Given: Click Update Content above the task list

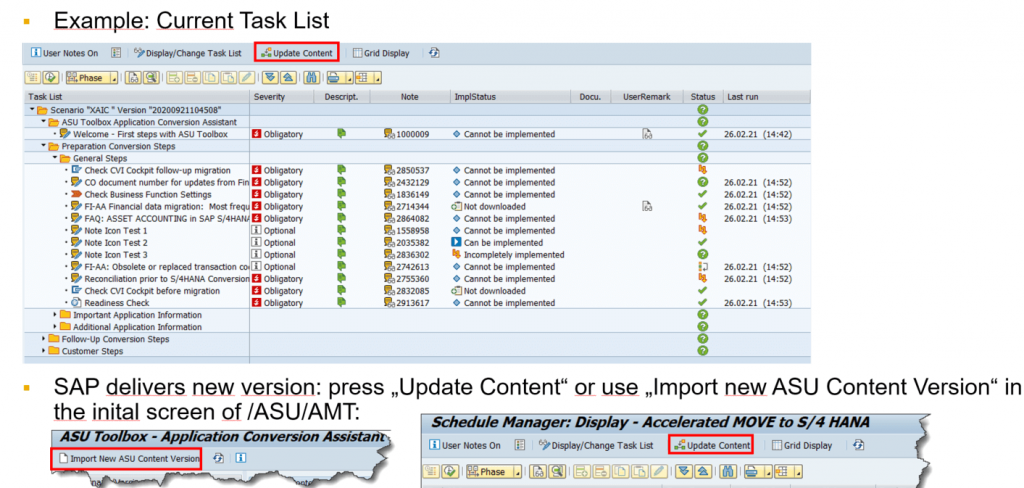Looking at the screenshot, I should (297, 53).
